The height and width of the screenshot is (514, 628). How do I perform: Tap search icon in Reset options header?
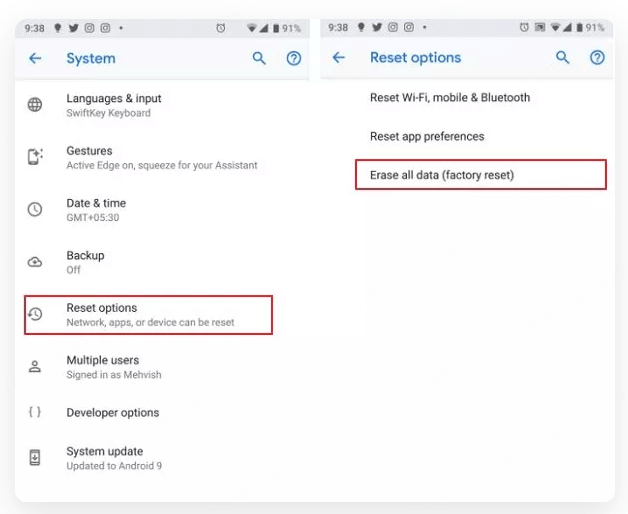pos(563,58)
